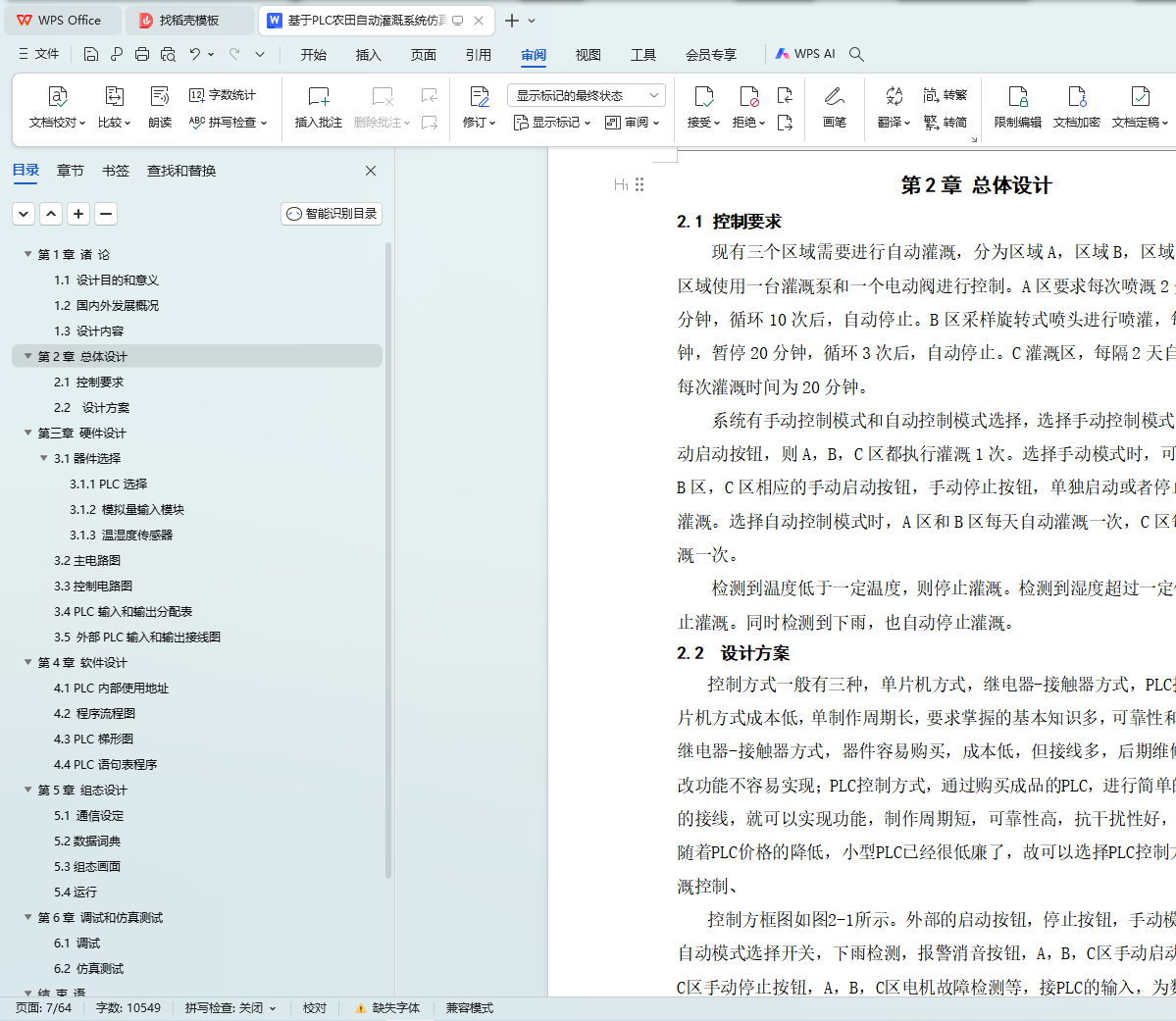Click the search magnifier icon beside WPS AI
The image size is (1176, 1021).
click(856, 54)
